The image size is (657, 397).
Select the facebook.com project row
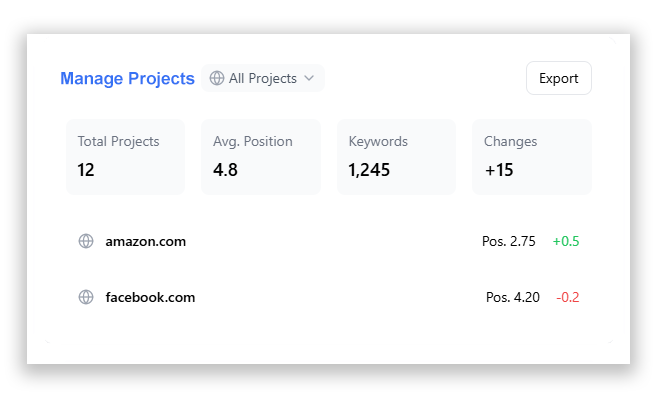click(328, 297)
